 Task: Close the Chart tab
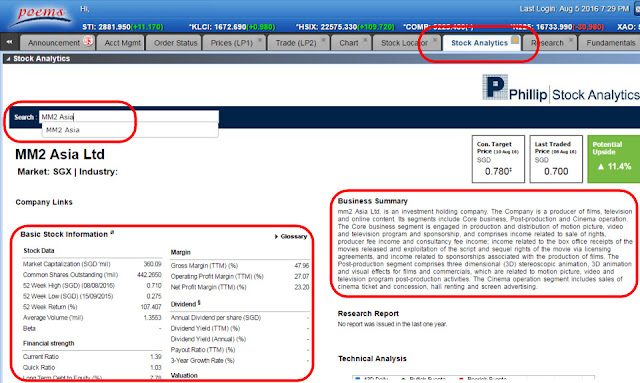tap(365, 40)
